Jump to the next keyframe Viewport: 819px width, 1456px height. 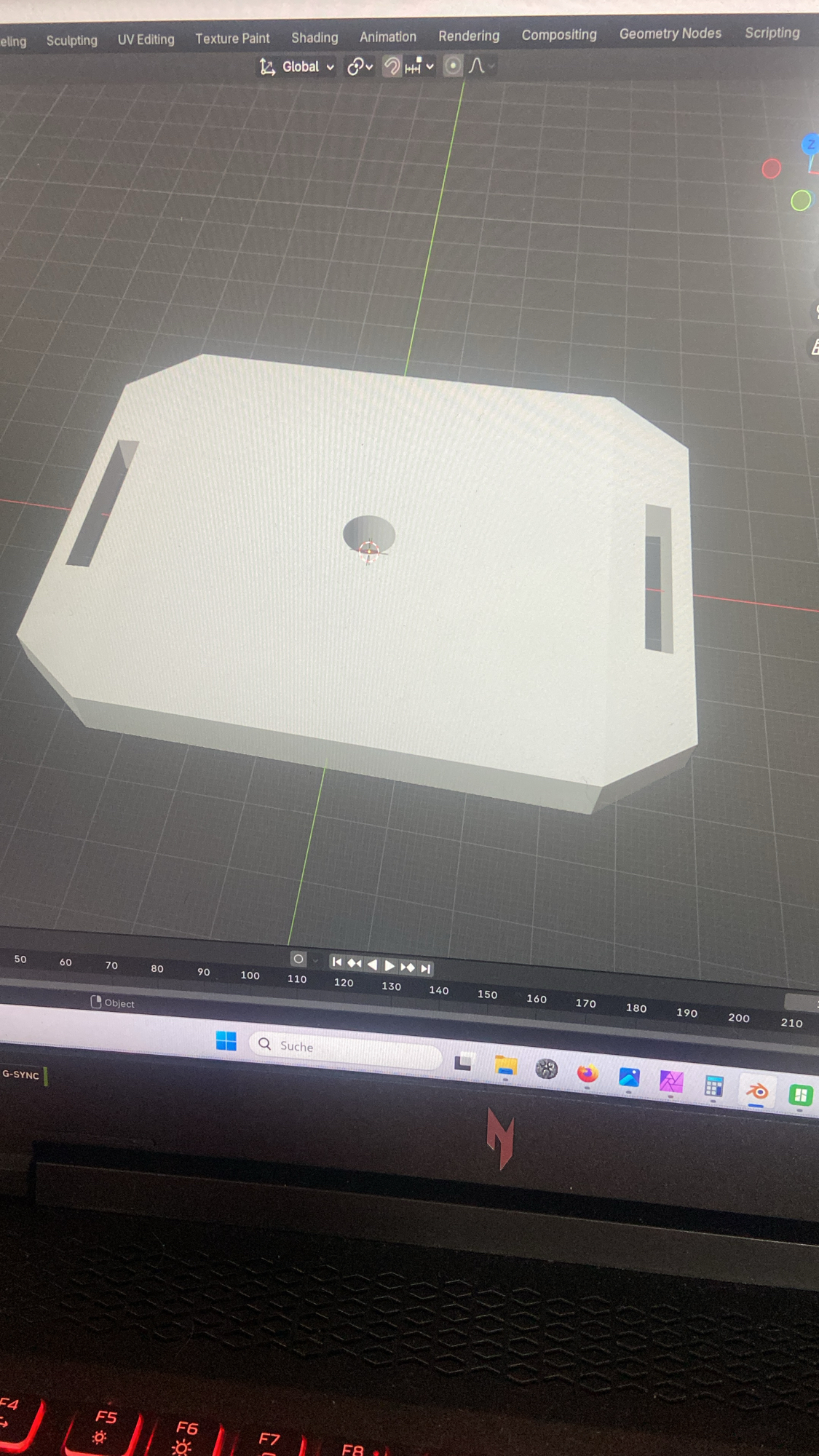pos(408,968)
